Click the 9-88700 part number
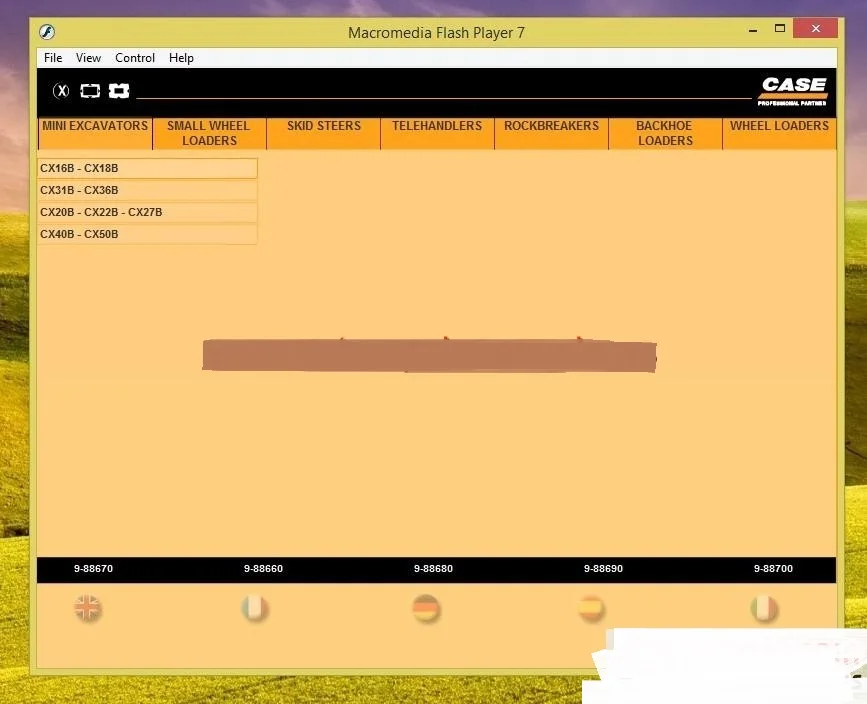Image resolution: width=867 pixels, height=704 pixels. 773,569
